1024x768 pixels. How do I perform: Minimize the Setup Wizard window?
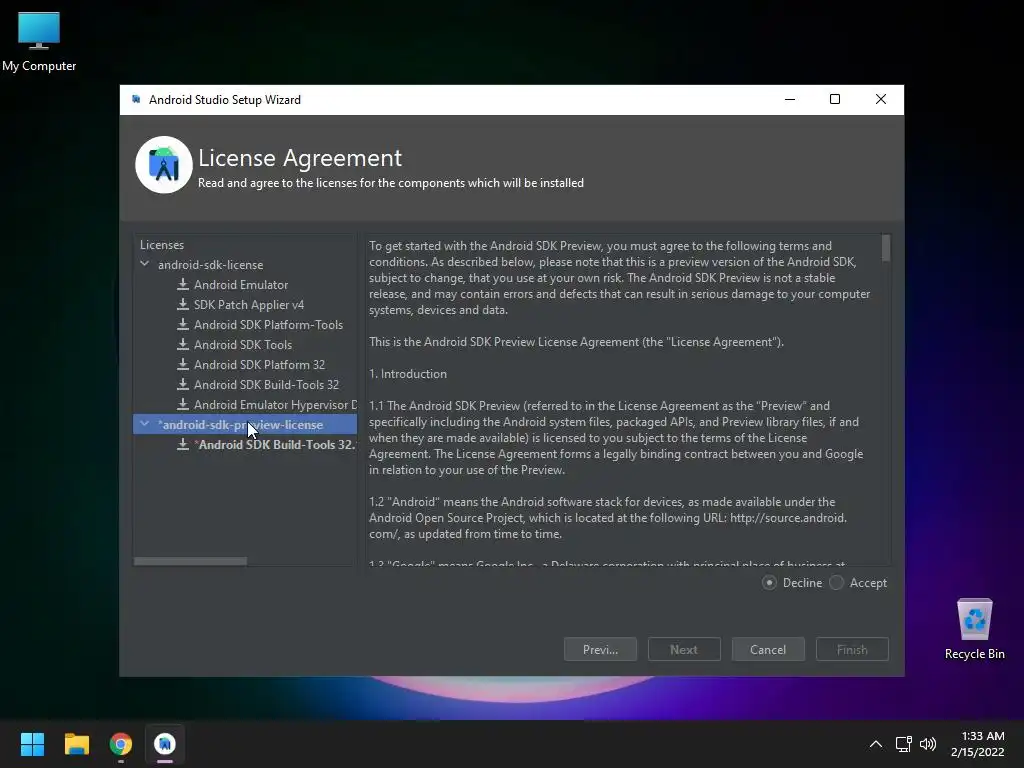pyautogui.click(x=790, y=99)
